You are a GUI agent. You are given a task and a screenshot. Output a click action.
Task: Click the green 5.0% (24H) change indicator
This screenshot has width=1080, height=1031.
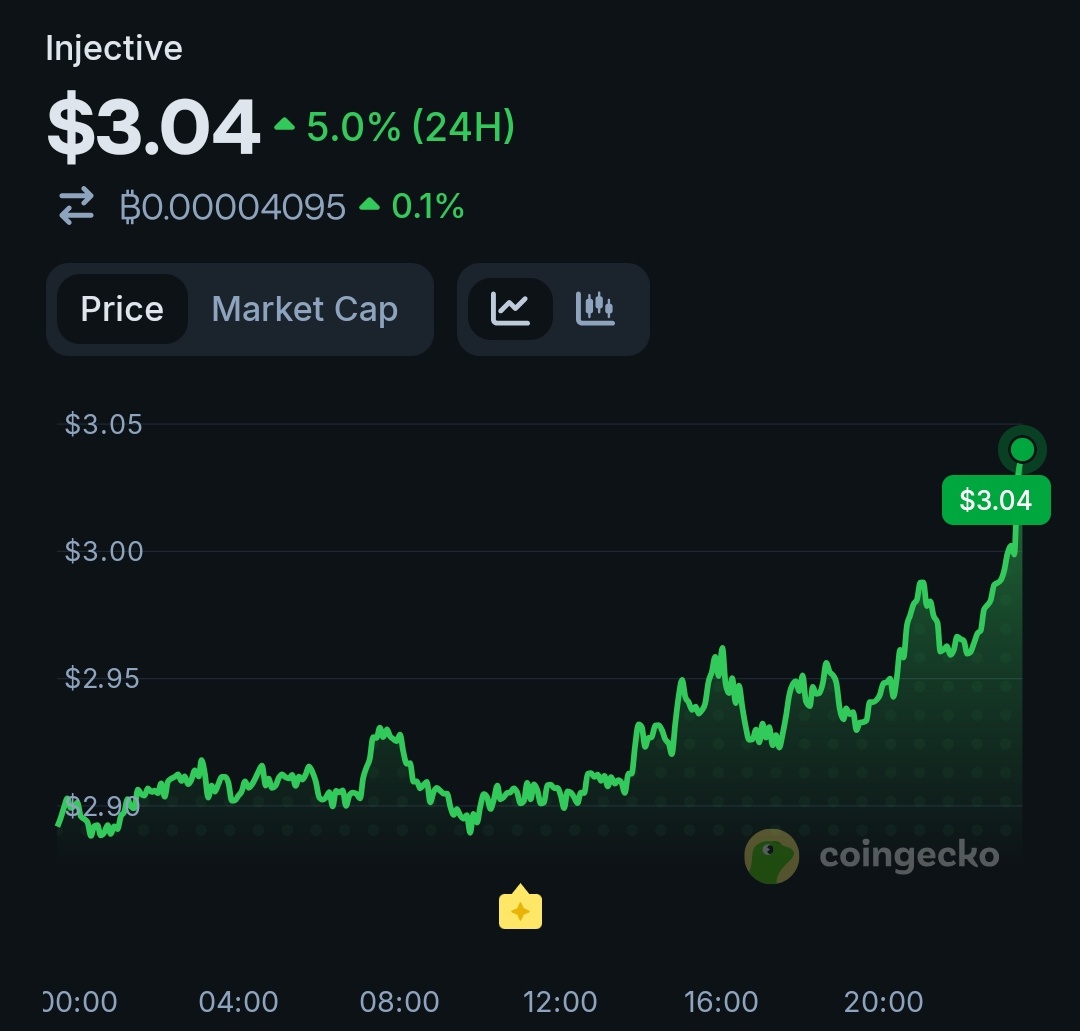(395, 127)
